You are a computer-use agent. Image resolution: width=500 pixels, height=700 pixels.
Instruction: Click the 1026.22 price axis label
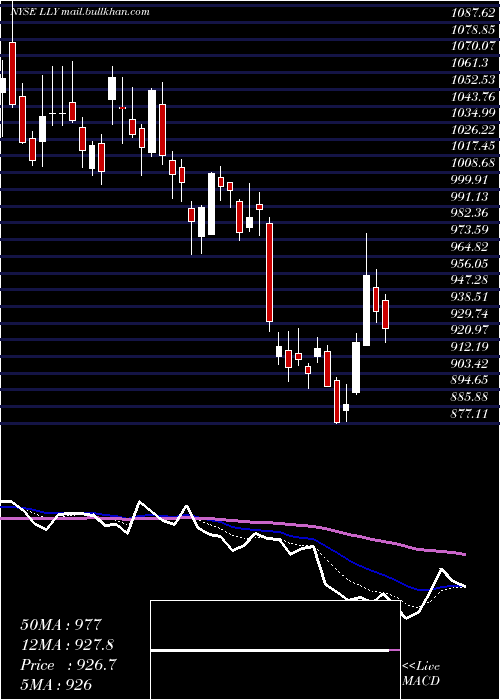click(x=473, y=130)
